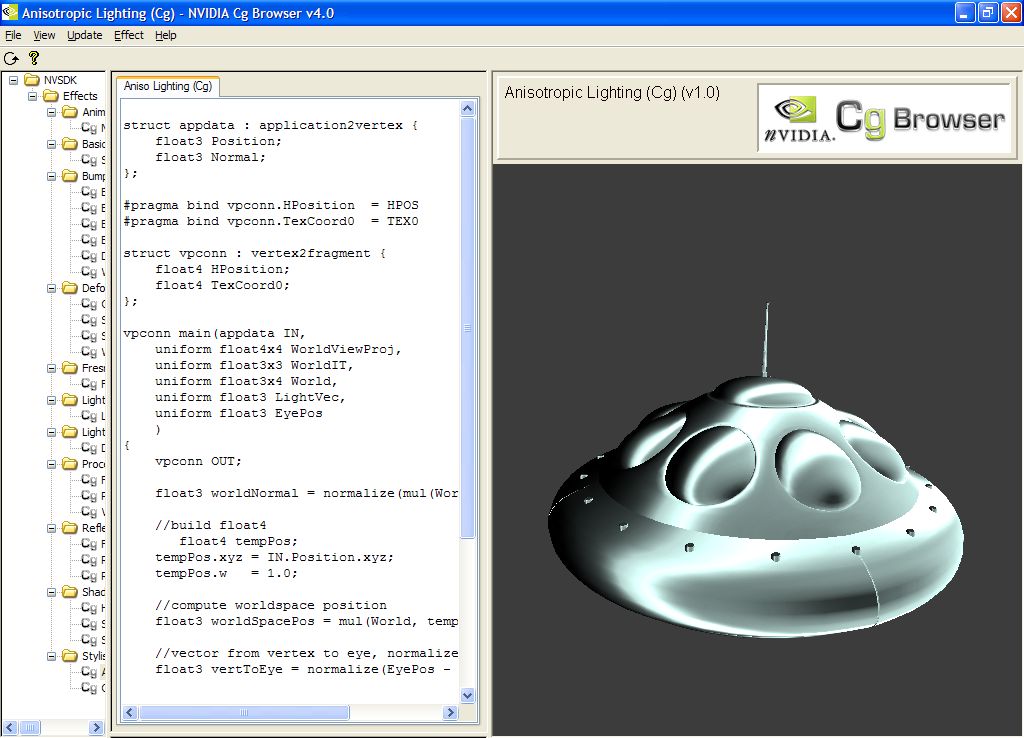This screenshot has width=1024, height=738.
Task: Open the Effect menu
Action: tap(129, 35)
